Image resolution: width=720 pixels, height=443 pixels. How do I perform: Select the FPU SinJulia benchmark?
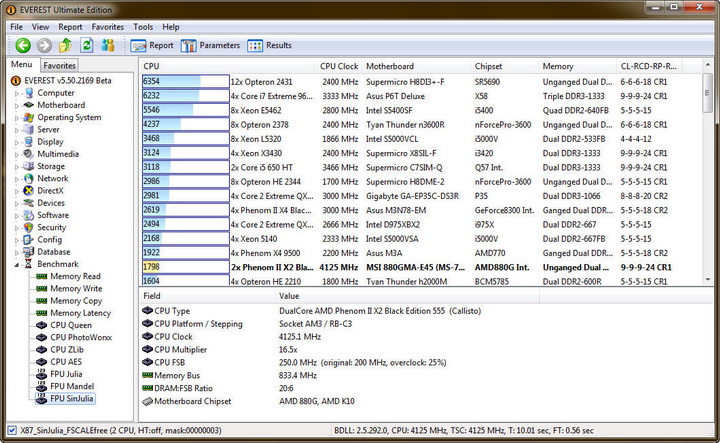(x=72, y=398)
